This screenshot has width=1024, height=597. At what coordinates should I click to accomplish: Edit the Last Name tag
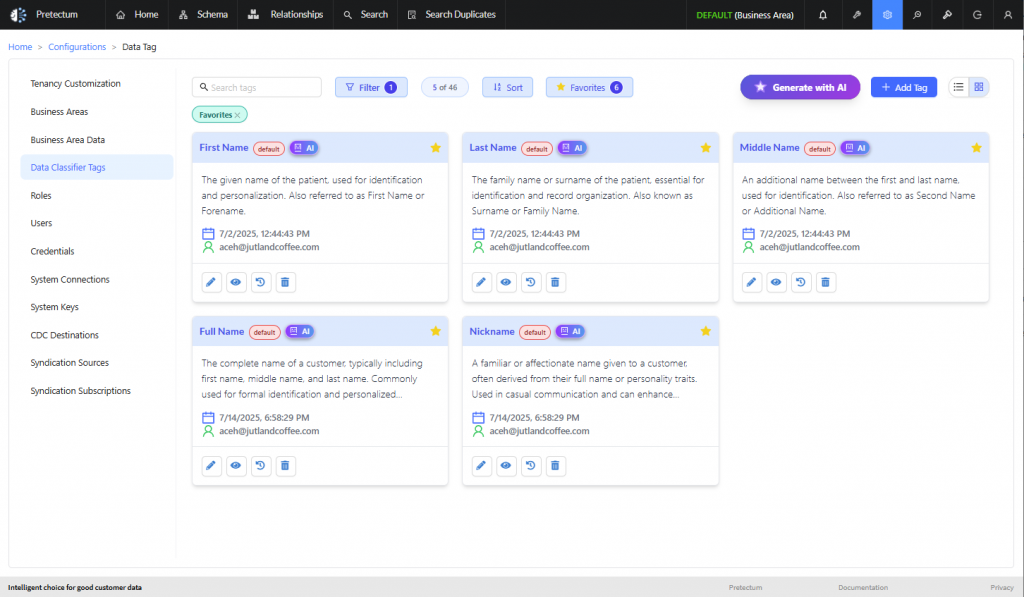click(x=481, y=282)
